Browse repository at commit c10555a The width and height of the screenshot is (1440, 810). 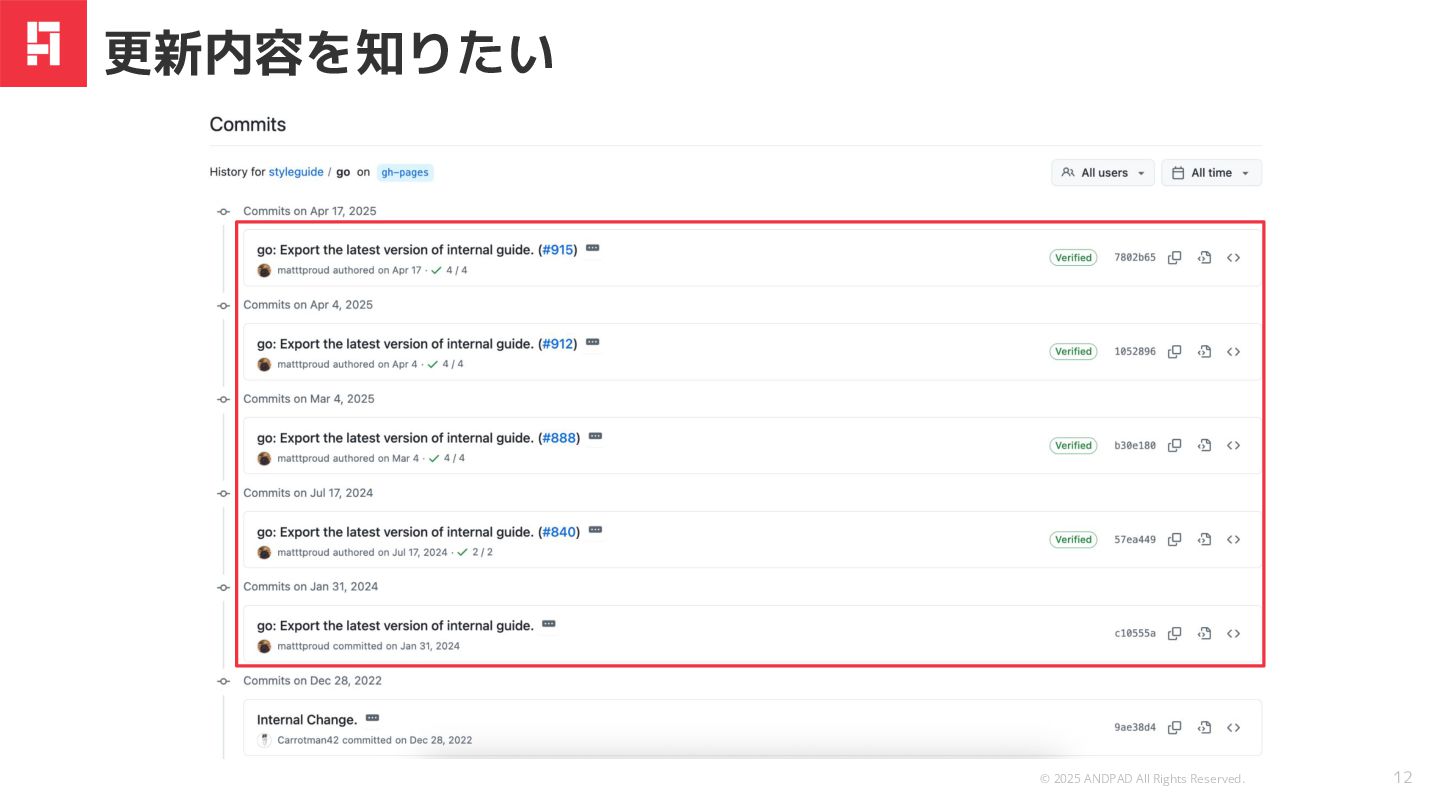point(1233,634)
